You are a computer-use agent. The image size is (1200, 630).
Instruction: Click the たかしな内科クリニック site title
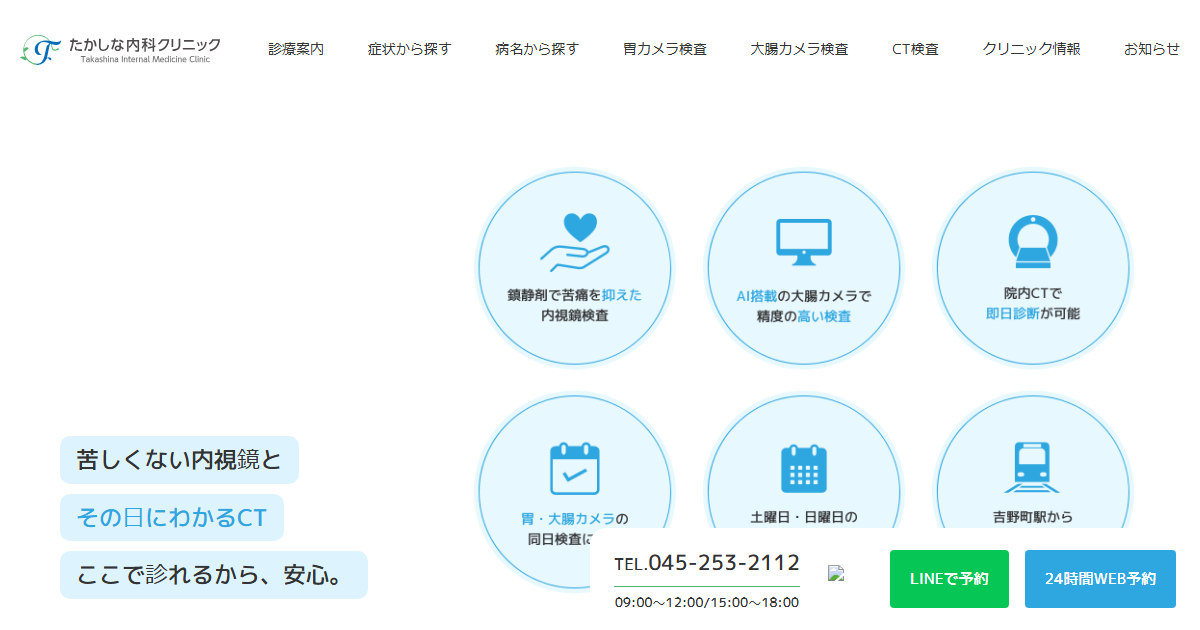[x=145, y=45]
